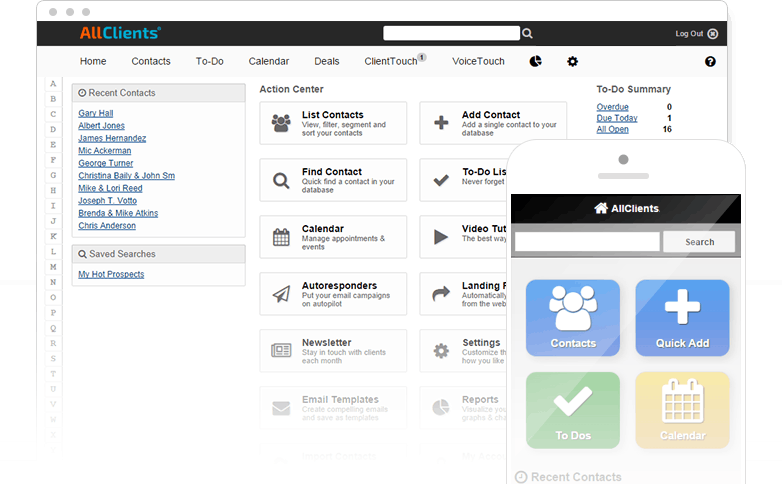The width and height of the screenshot is (782, 484).
Task: Open Gary Hall contact link
Action: (96, 113)
